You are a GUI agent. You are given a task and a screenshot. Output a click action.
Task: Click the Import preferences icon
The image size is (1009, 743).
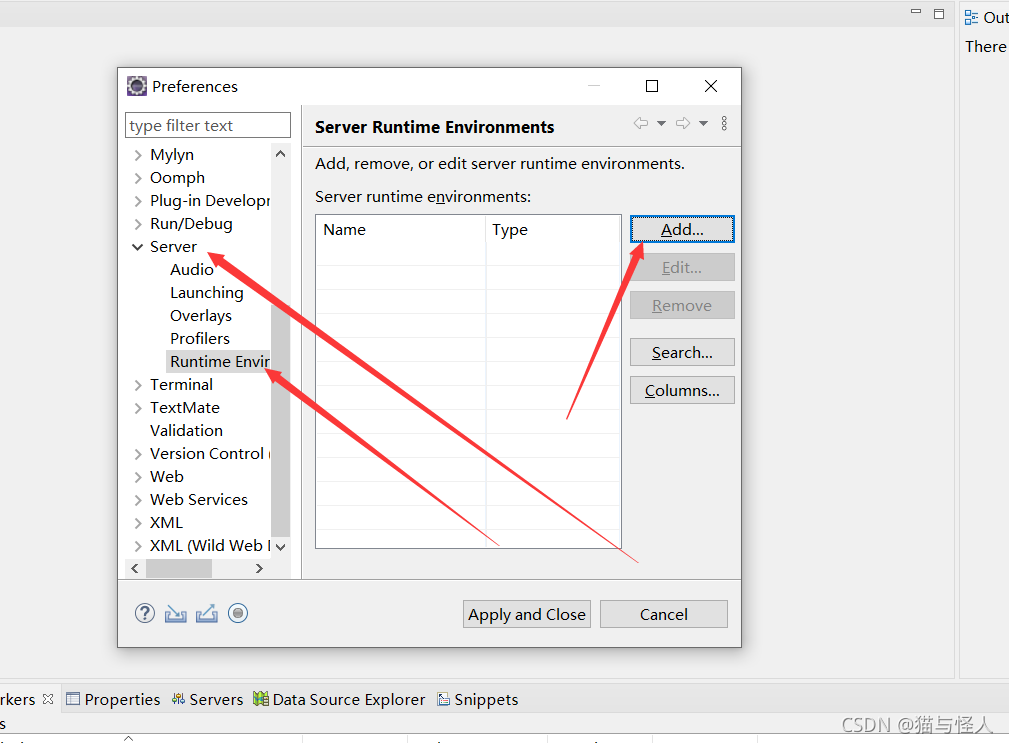pos(176,614)
